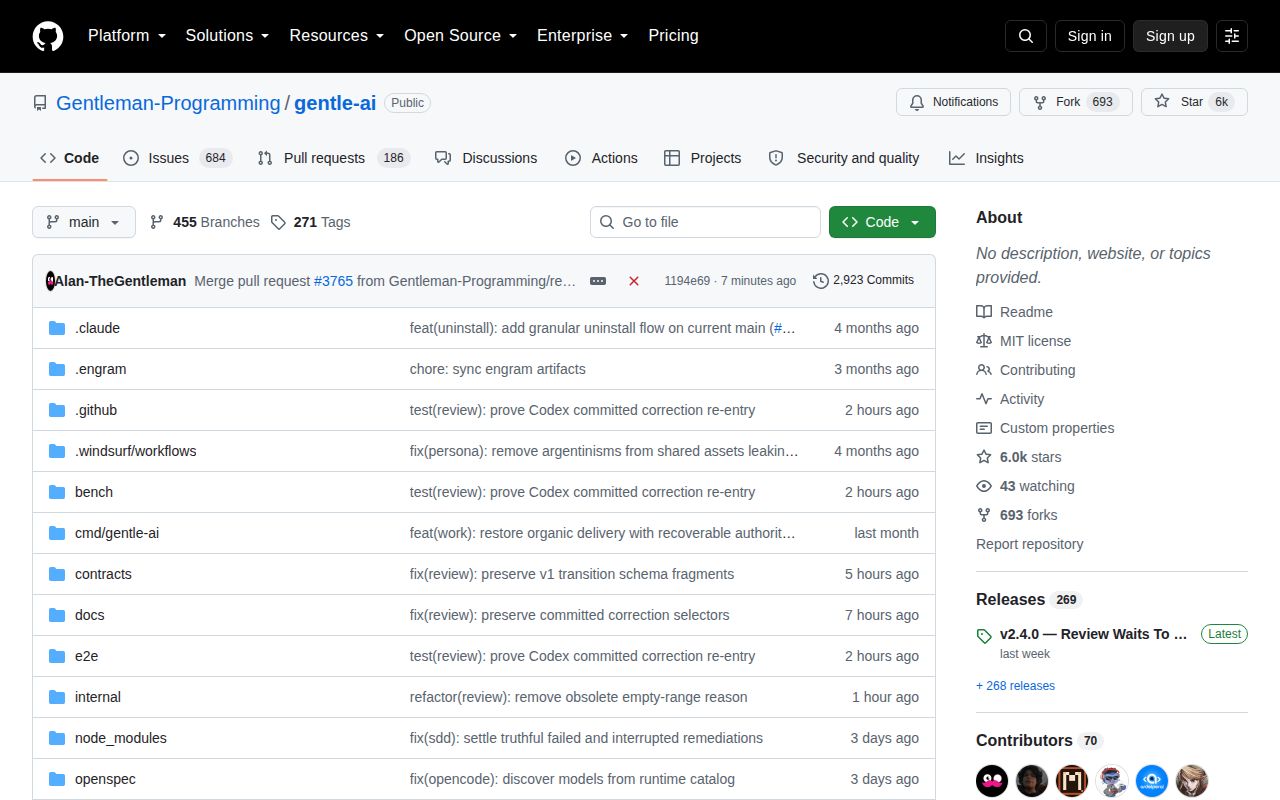1280x800 pixels.
Task: Open the GitHub home logo
Action: click(x=48, y=36)
